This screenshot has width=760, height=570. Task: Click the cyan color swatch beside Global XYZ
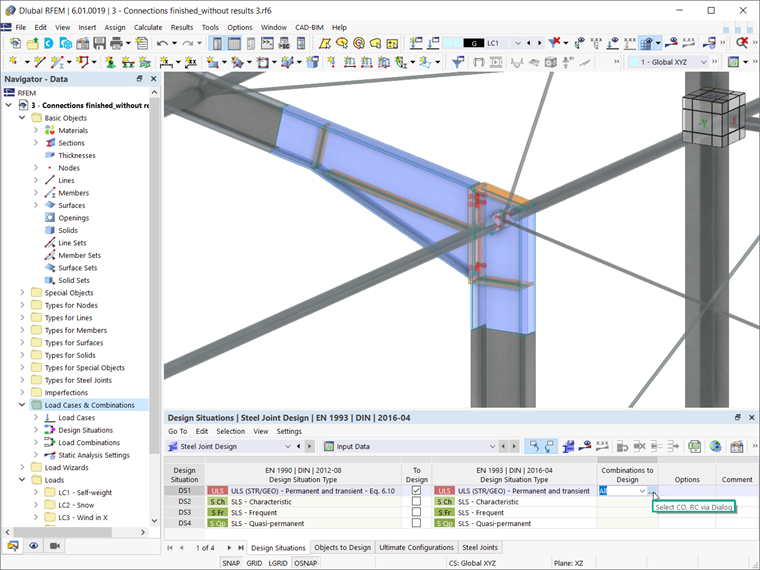633,62
